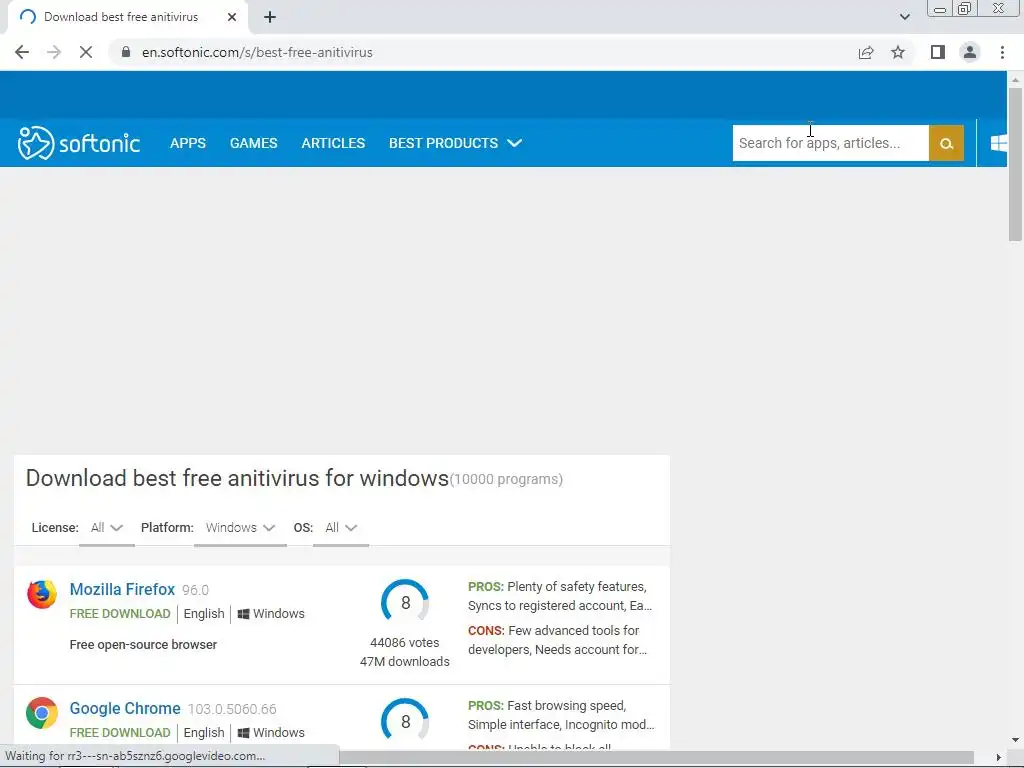Viewport: 1024px width, 768px height.
Task: Open the License filter dropdown
Action: 106,528
